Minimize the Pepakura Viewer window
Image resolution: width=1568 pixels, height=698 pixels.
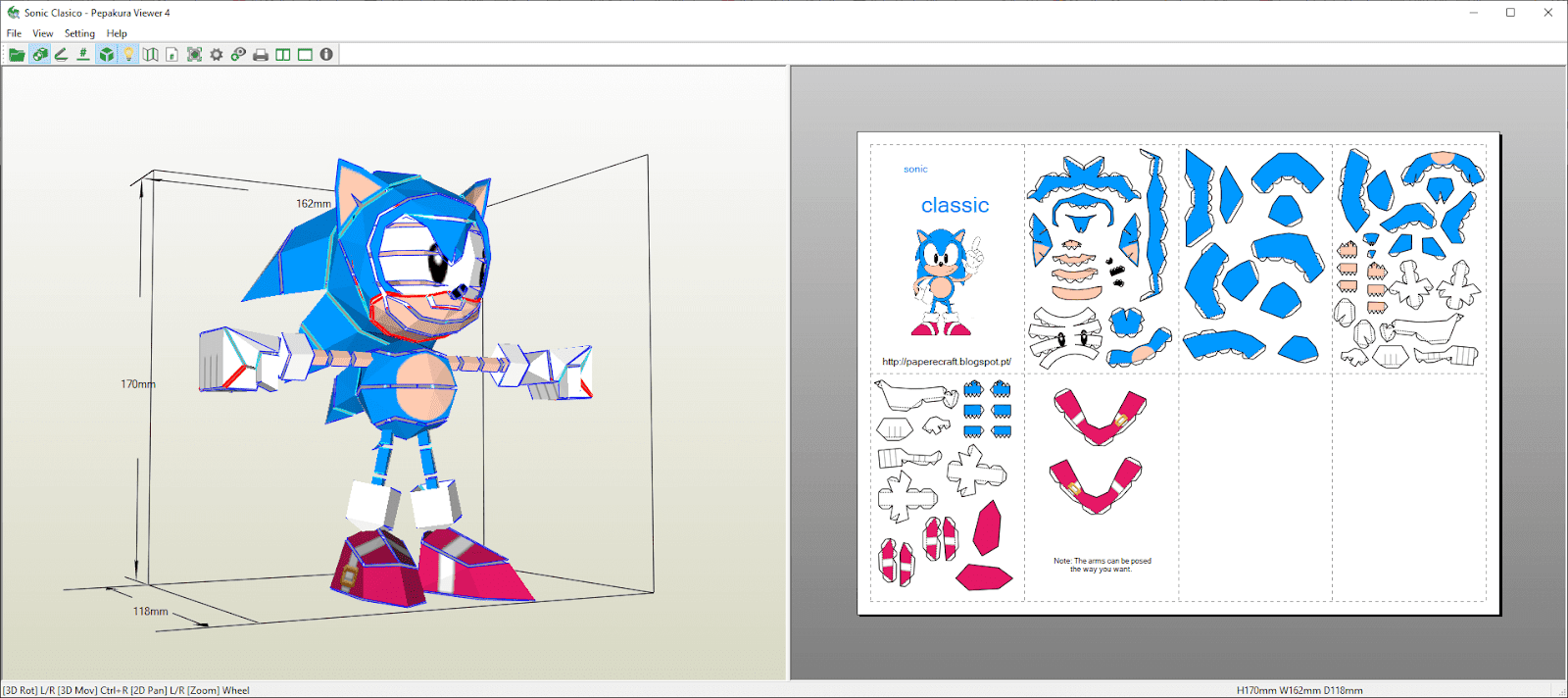pos(1474,13)
